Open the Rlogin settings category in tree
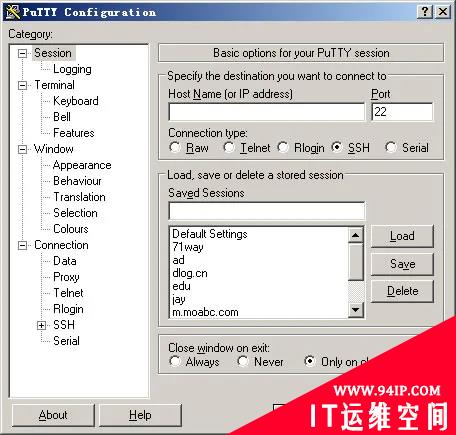The image size is (456, 435). click(x=68, y=309)
